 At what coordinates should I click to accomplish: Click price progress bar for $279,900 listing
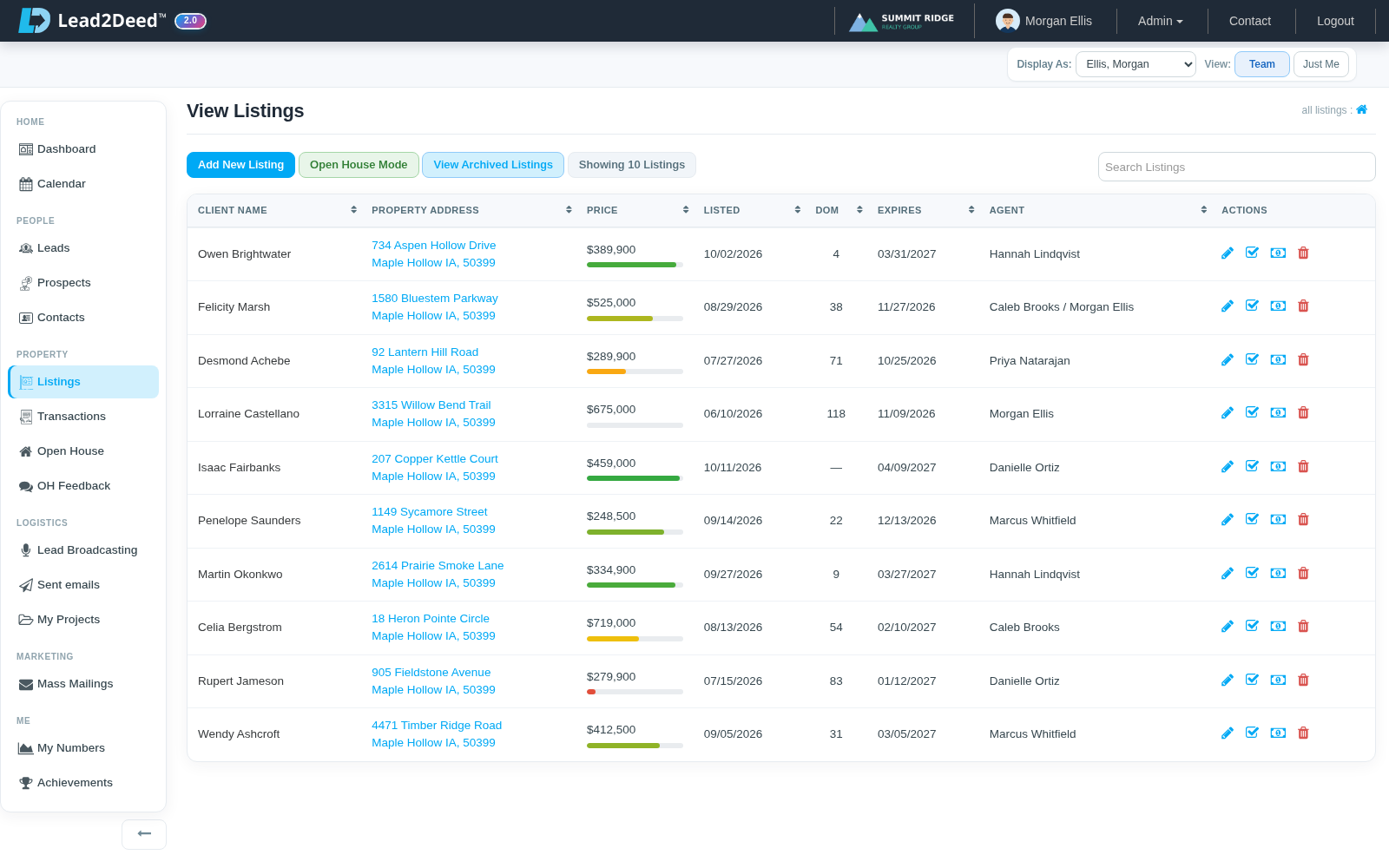click(635, 692)
